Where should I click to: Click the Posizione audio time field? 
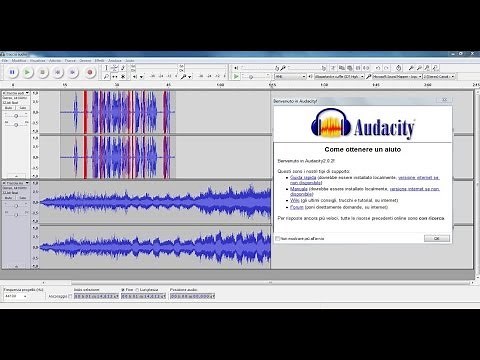point(192,296)
